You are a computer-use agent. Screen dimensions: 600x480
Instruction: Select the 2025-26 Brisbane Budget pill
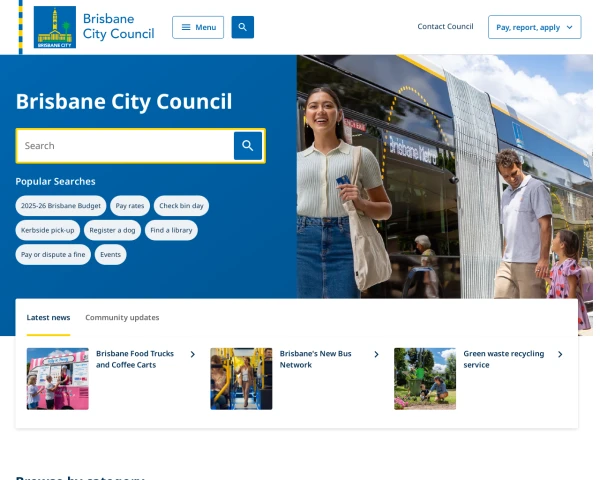pos(61,206)
